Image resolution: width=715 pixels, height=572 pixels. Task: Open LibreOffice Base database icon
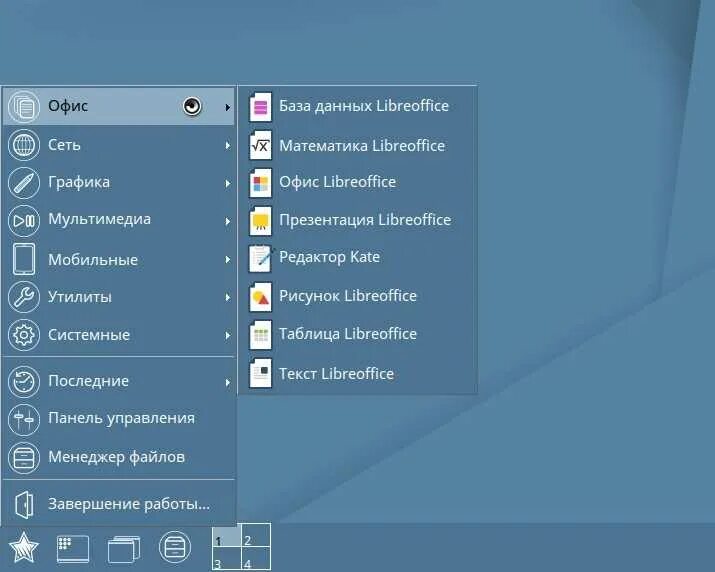pyautogui.click(x=260, y=107)
